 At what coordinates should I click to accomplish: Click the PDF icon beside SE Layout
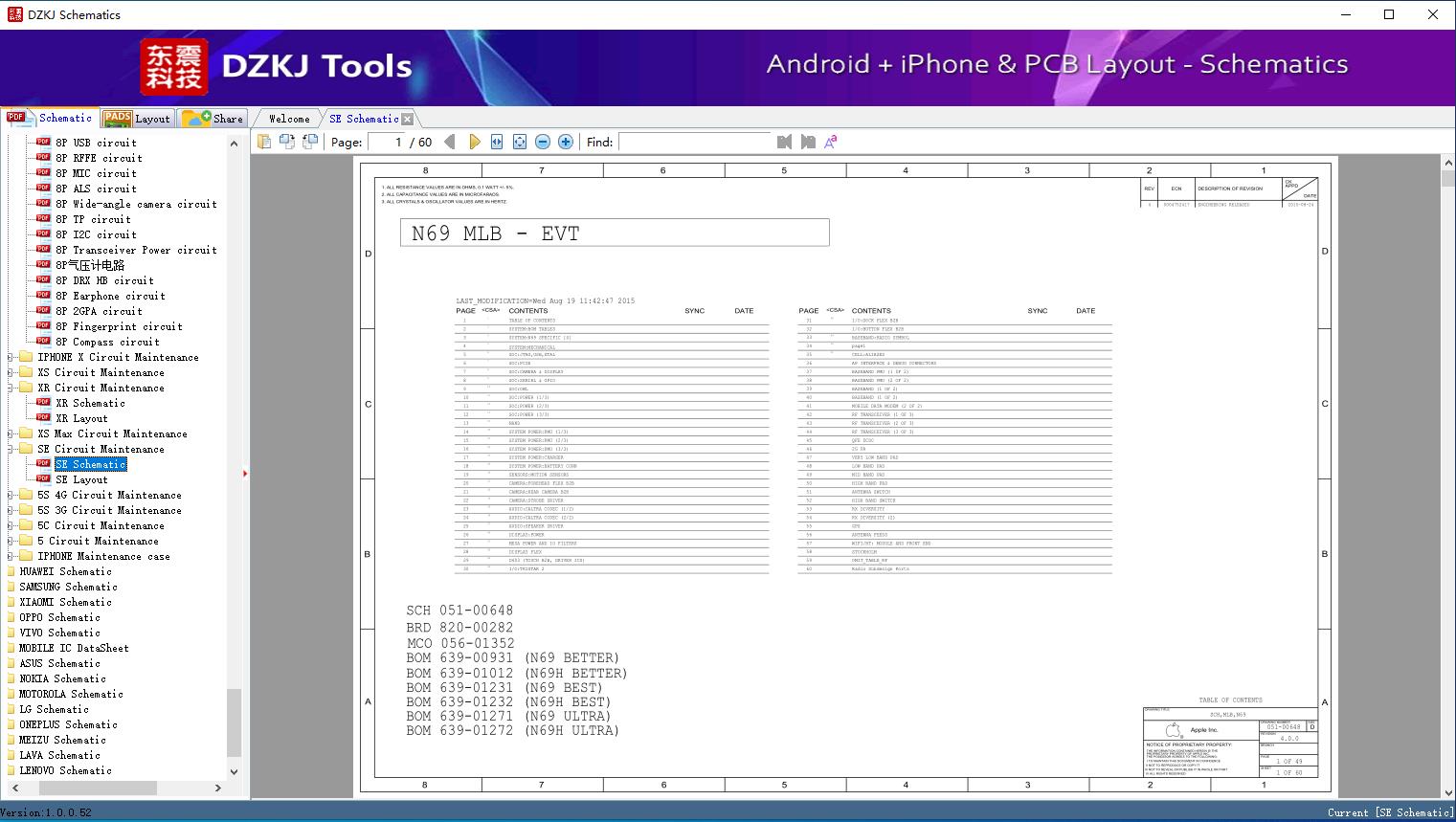(43, 479)
